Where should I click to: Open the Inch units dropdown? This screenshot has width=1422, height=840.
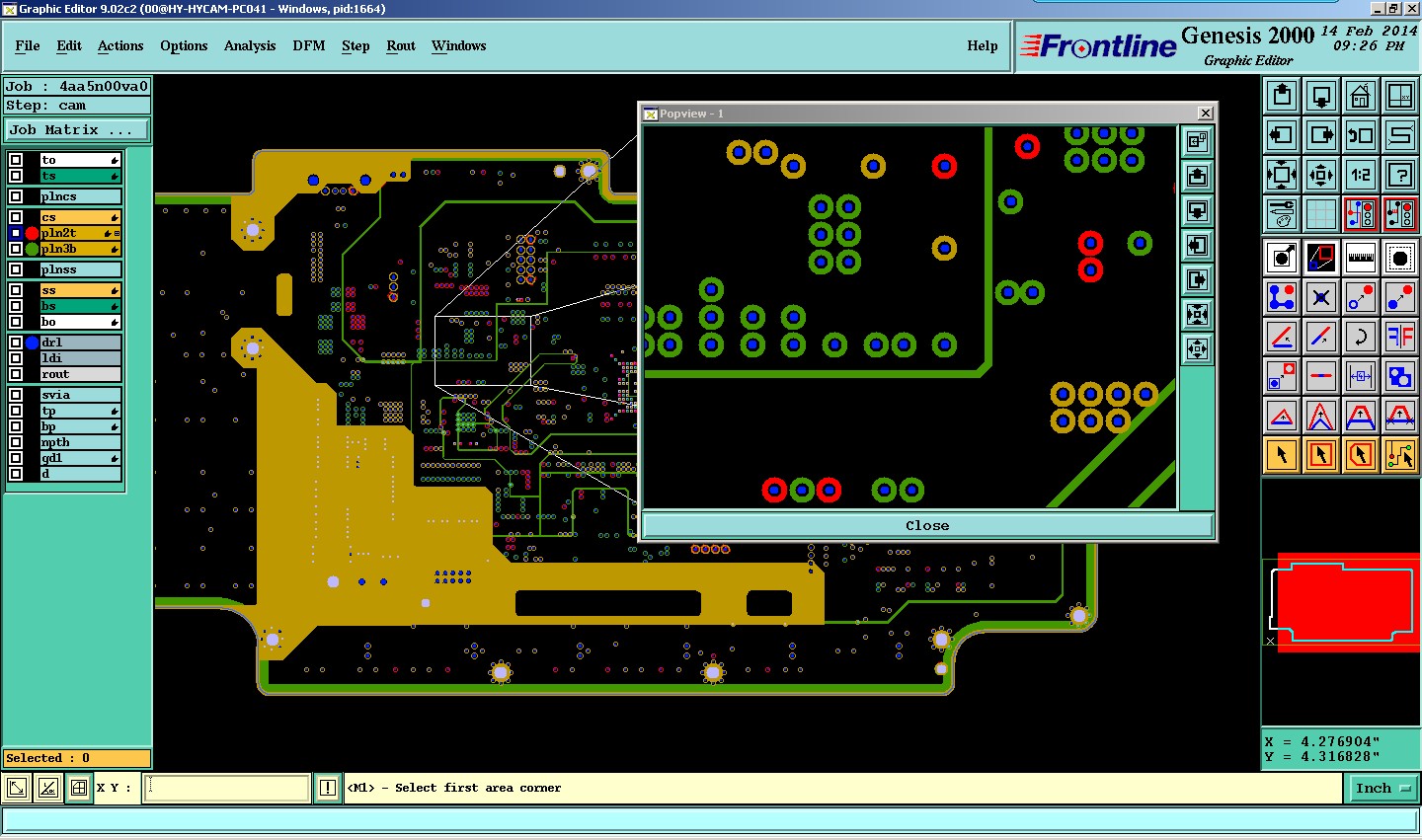1382,788
